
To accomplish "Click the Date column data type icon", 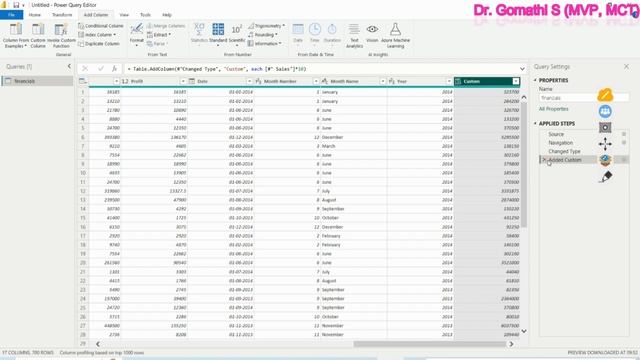I will click(x=192, y=81).
